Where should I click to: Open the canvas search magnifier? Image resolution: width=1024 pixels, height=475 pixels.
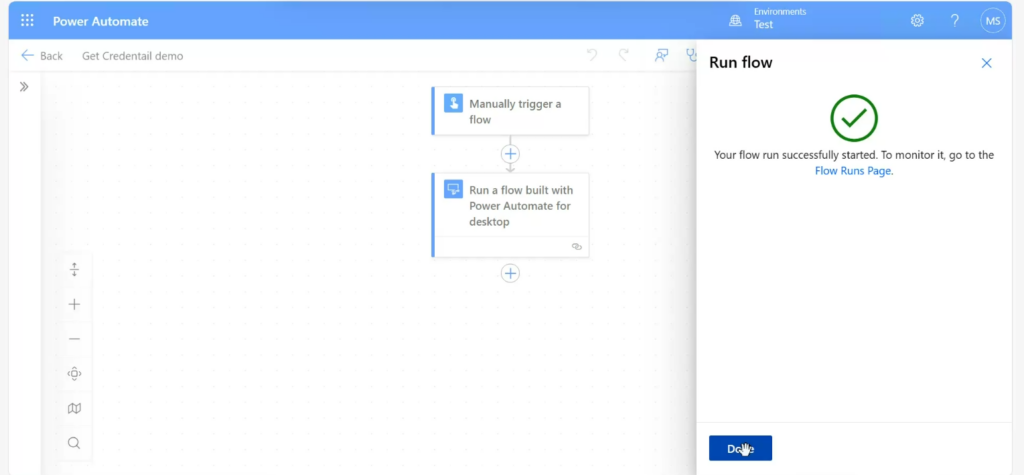tap(74, 443)
